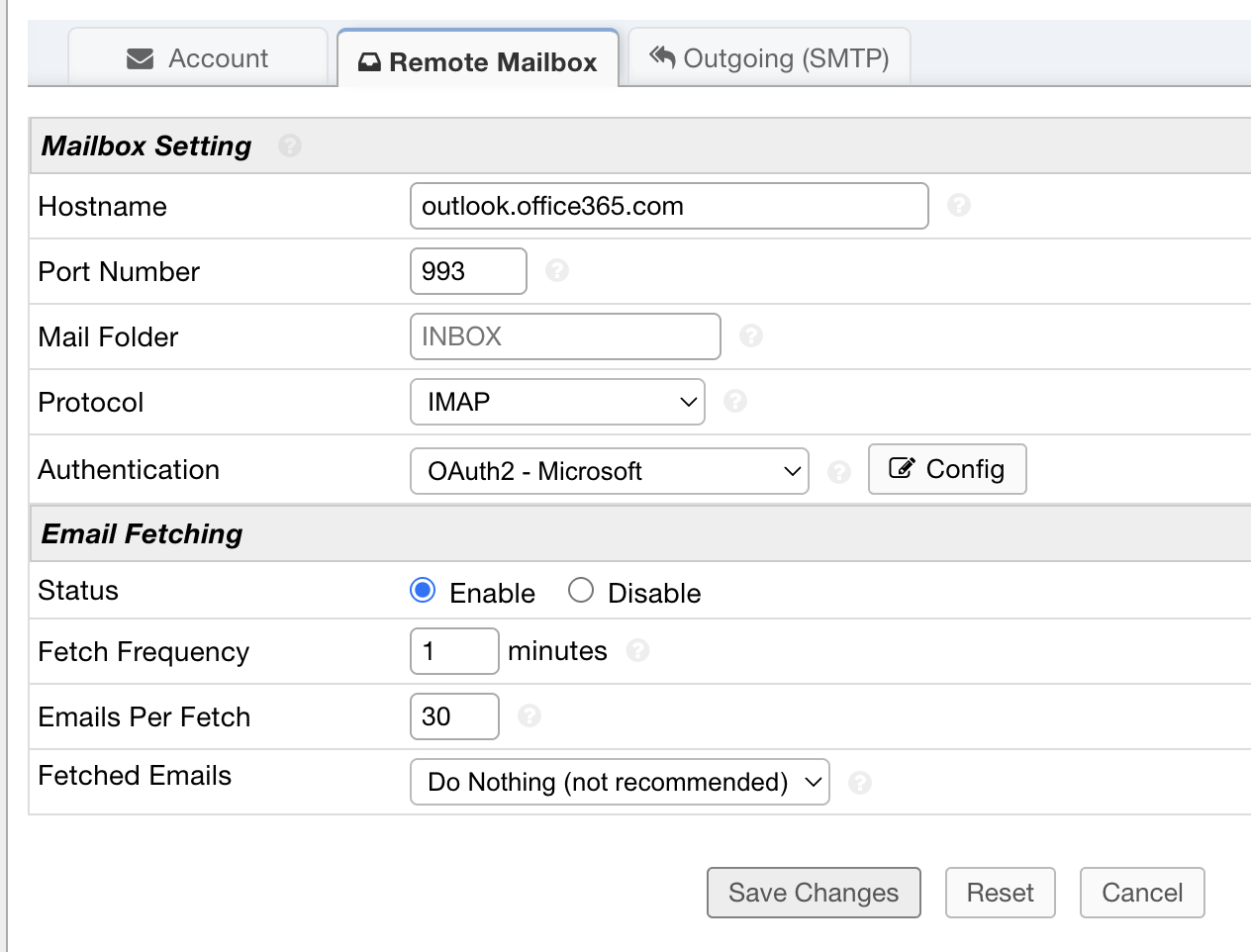Click help icon beside Emails Per Fetch
Image resolution: width=1251 pixels, height=952 pixels.
click(529, 716)
